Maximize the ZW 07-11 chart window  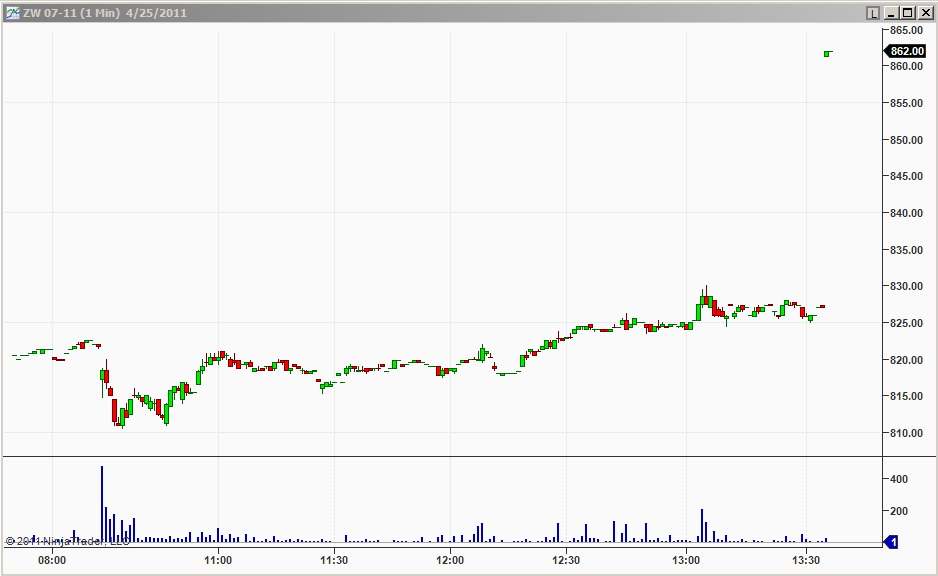(x=907, y=13)
